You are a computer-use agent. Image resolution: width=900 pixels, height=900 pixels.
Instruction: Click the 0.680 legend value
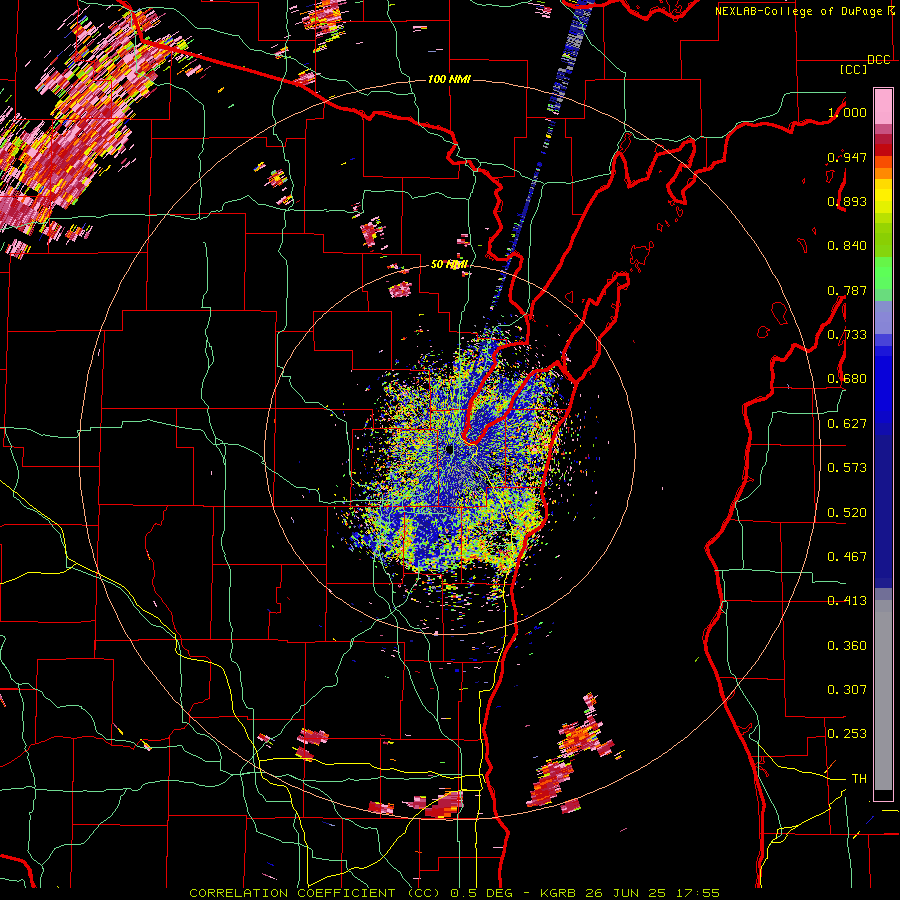[847, 379]
